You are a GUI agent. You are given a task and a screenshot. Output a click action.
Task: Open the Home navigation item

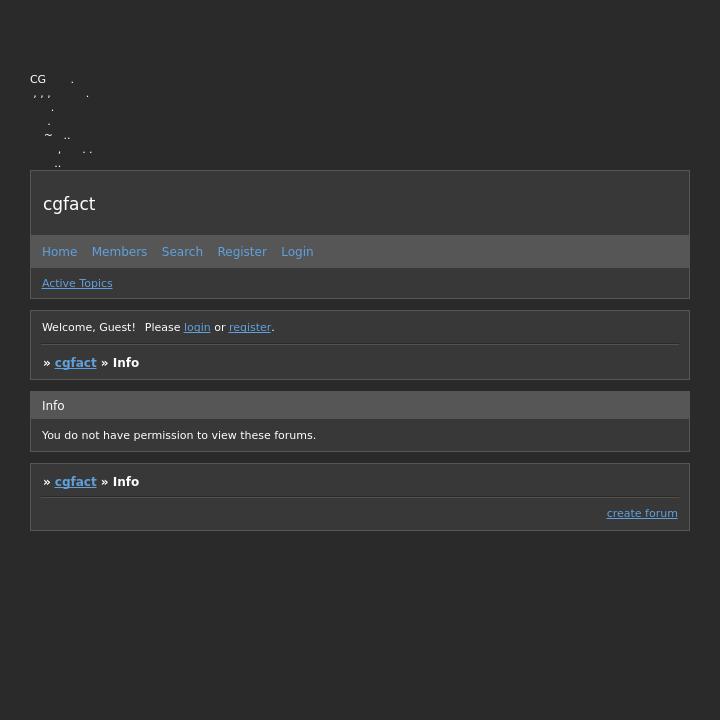pos(59,252)
